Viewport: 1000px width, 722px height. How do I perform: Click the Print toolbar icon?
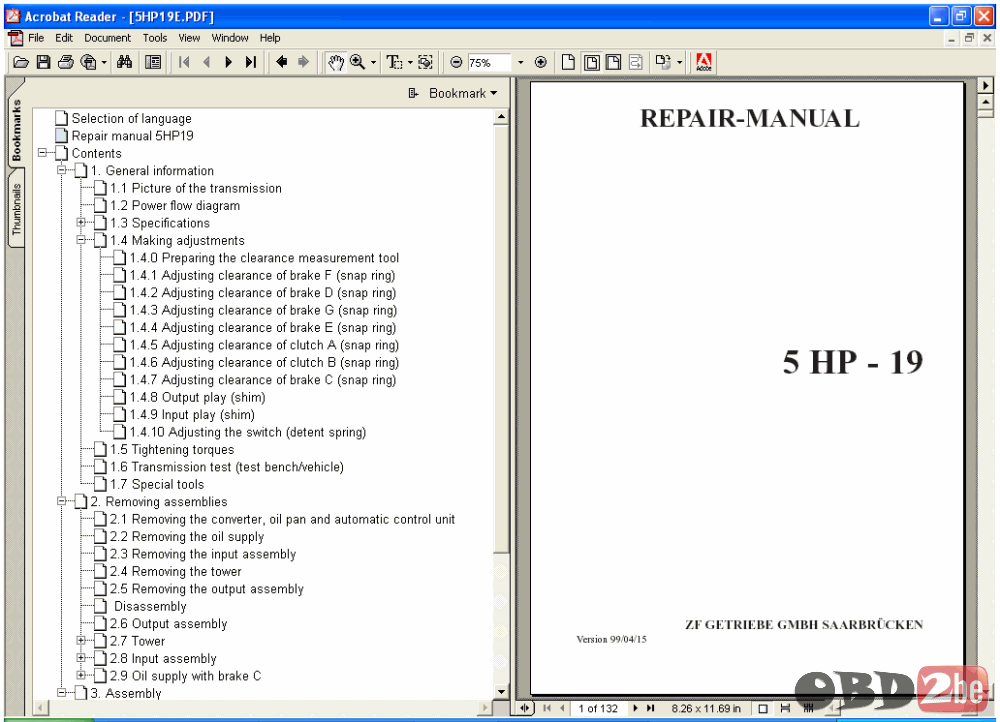pos(66,62)
